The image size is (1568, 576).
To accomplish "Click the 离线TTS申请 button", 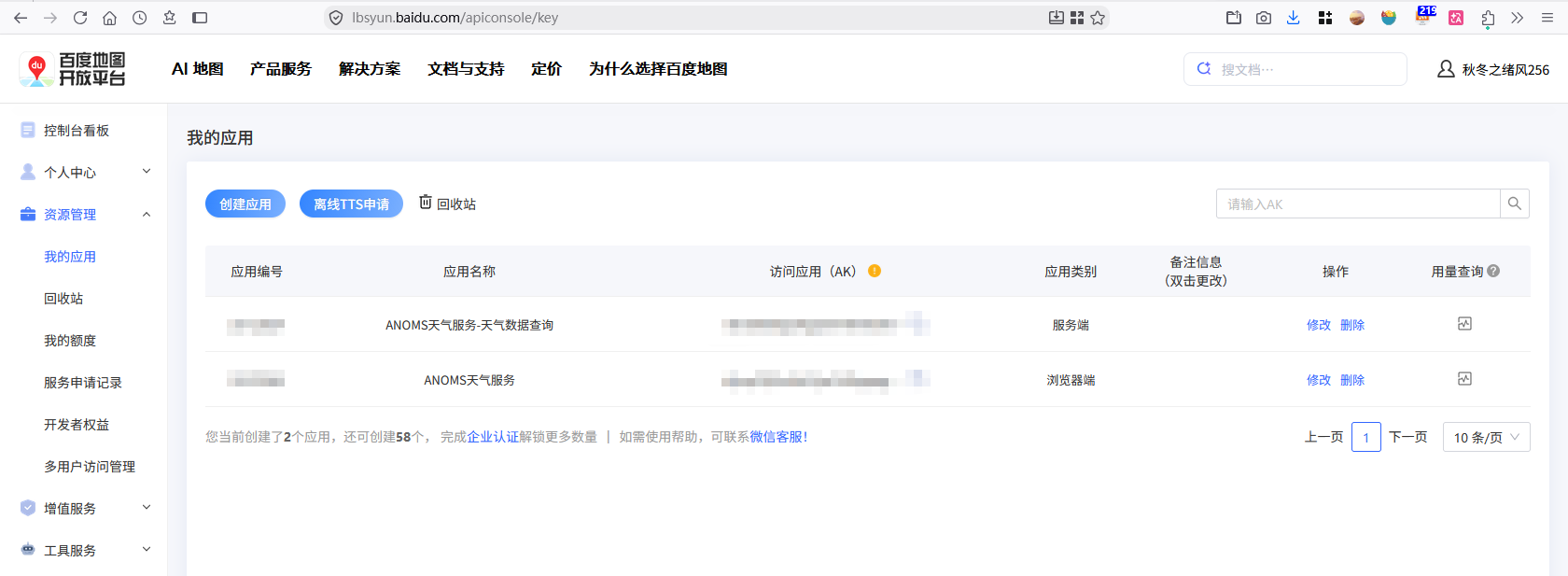I will 351,204.
